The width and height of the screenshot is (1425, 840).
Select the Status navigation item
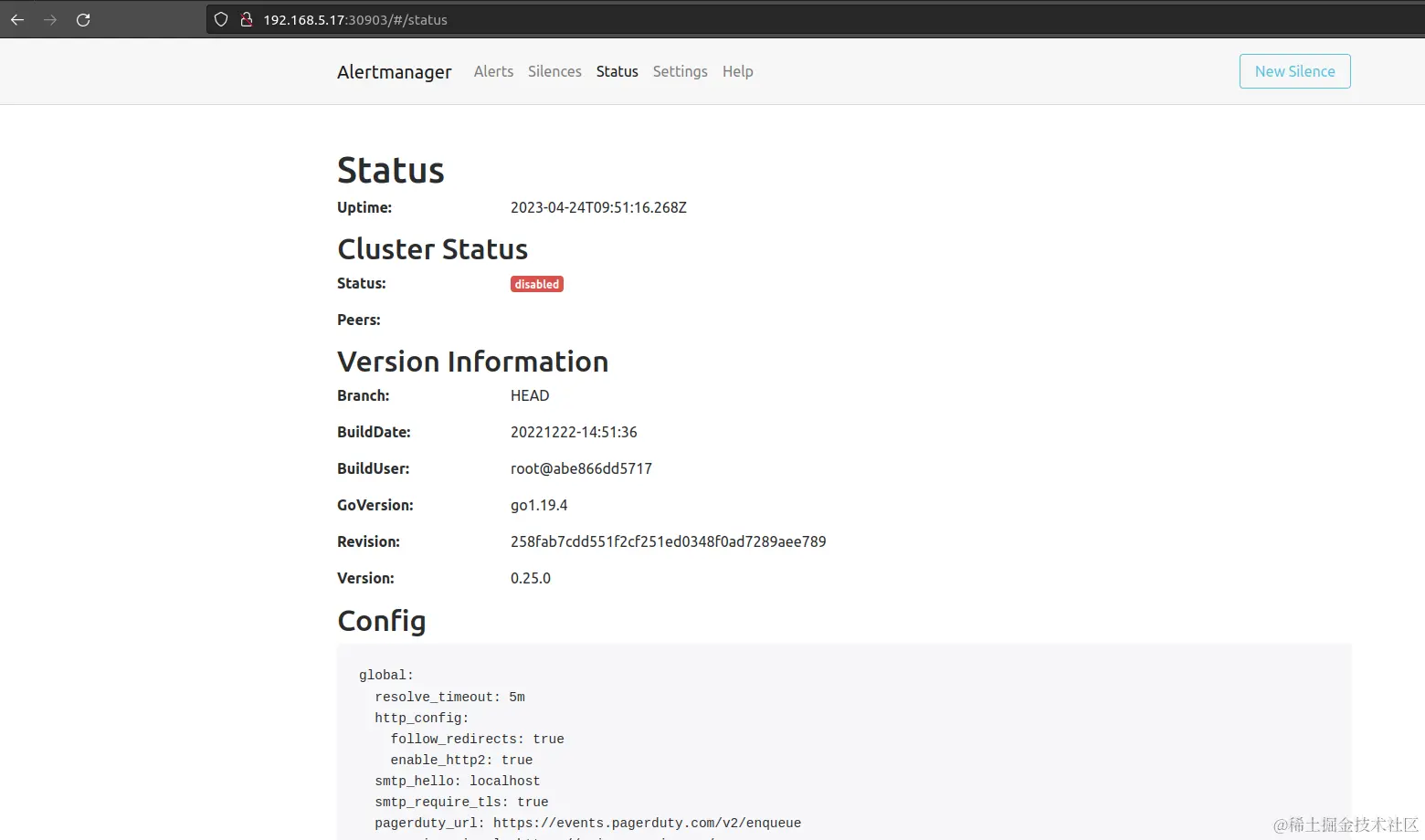(617, 71)
